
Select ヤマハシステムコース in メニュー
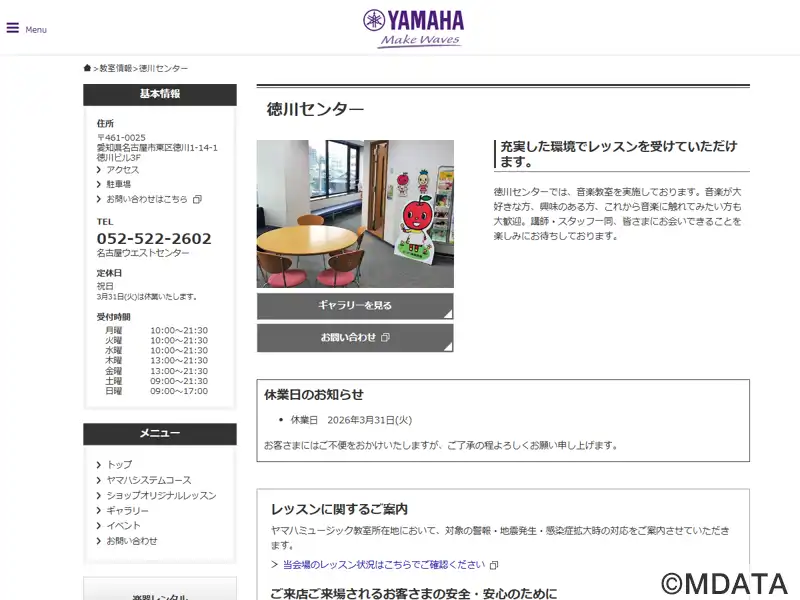(149, 480)
